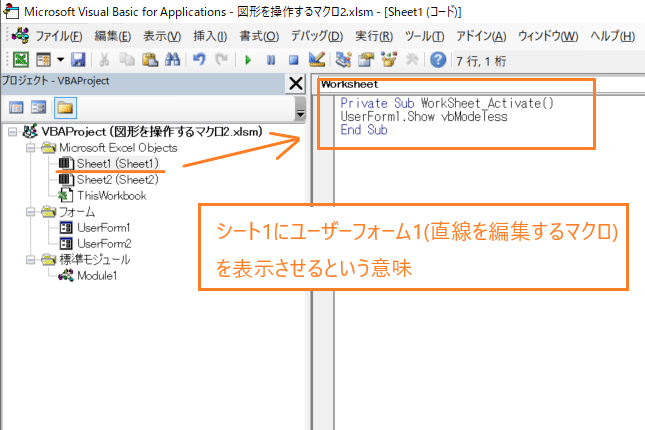Open VBA Help question mark icon
Image resolution: width=645 pixels, height=430 pixels.
tap(438, 60)
